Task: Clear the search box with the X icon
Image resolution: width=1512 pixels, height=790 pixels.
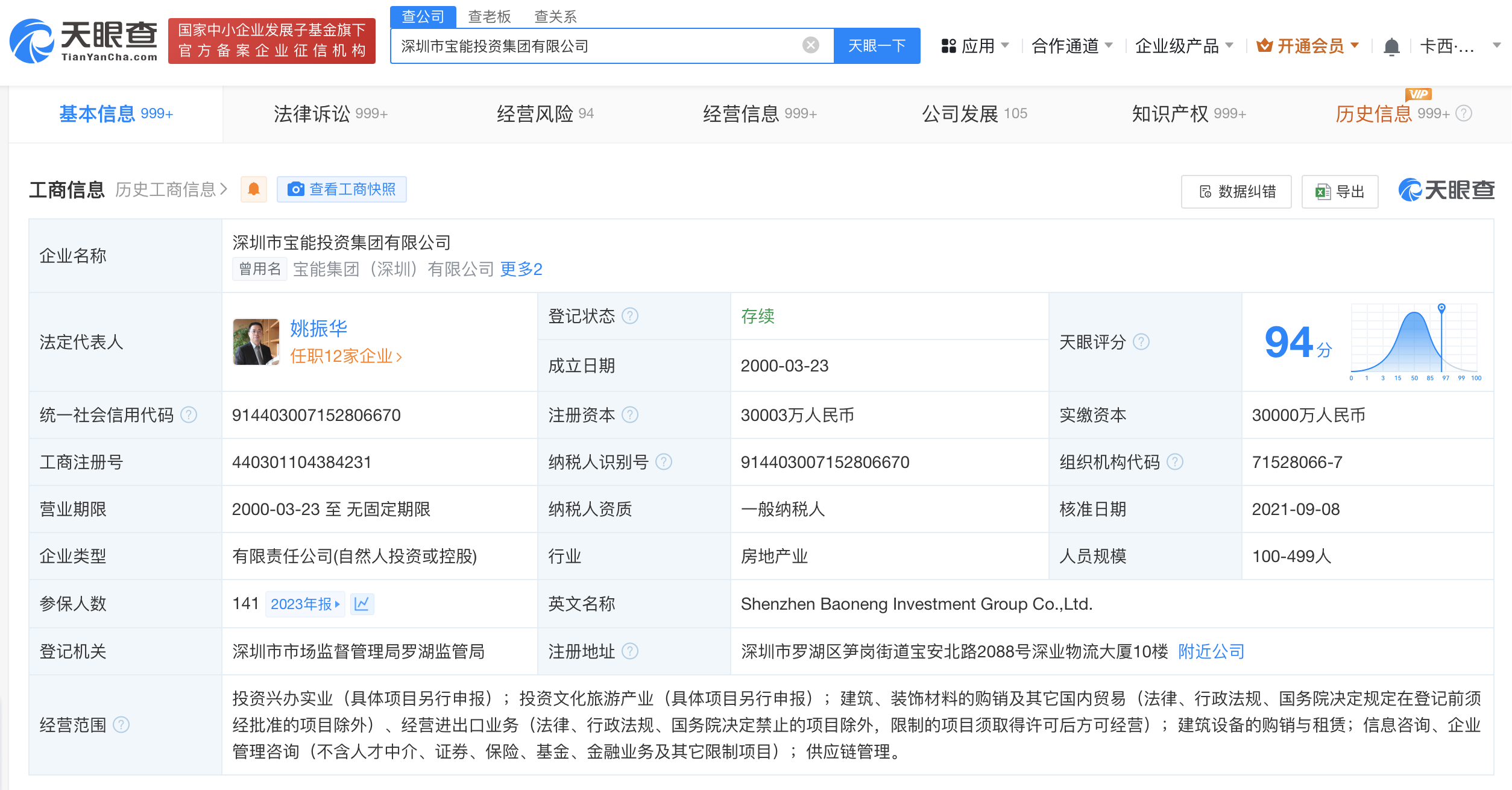Action: [x=811, y=45]
